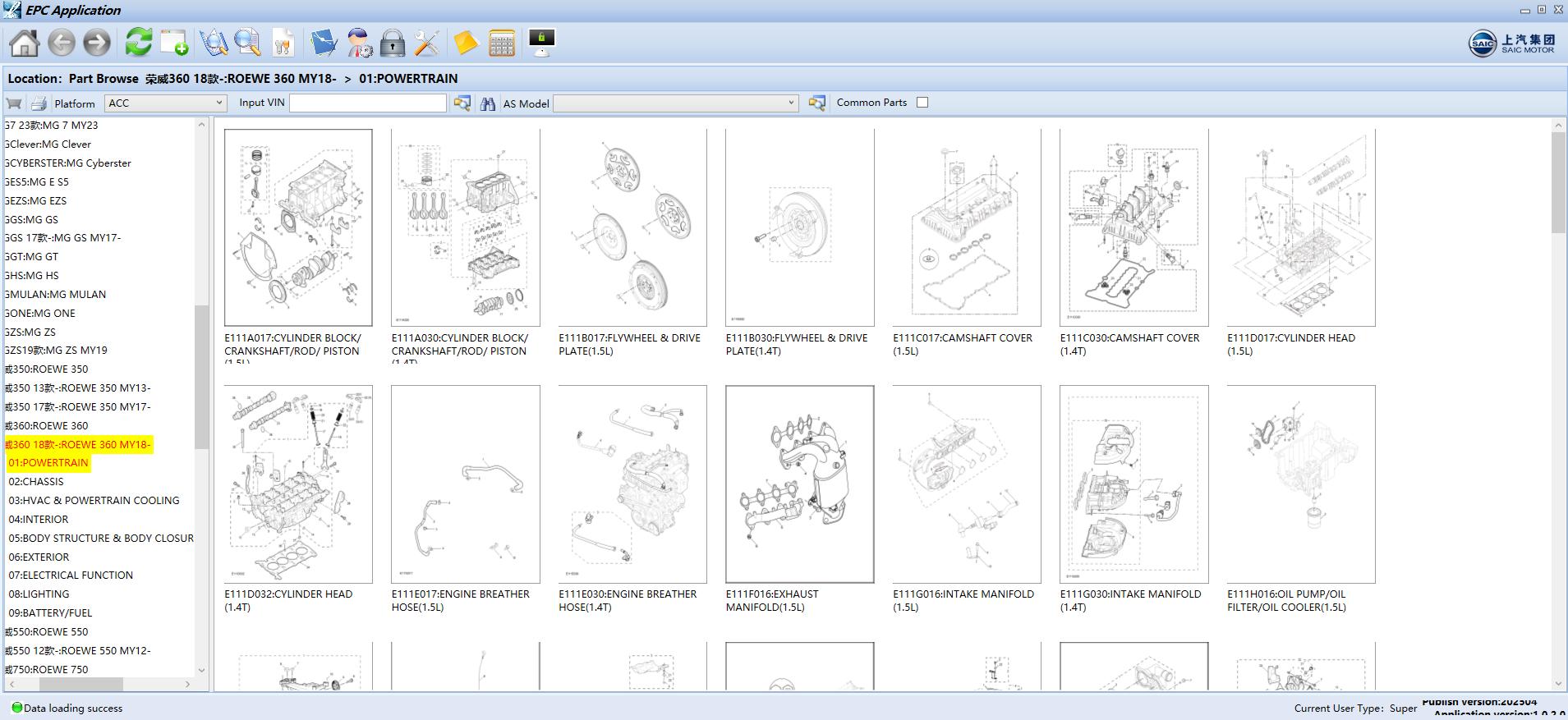Open E111B030 flywheel 1.4T thumbnail
The width and height of the screenshot is (1568, 720).
tap(800, 227)
